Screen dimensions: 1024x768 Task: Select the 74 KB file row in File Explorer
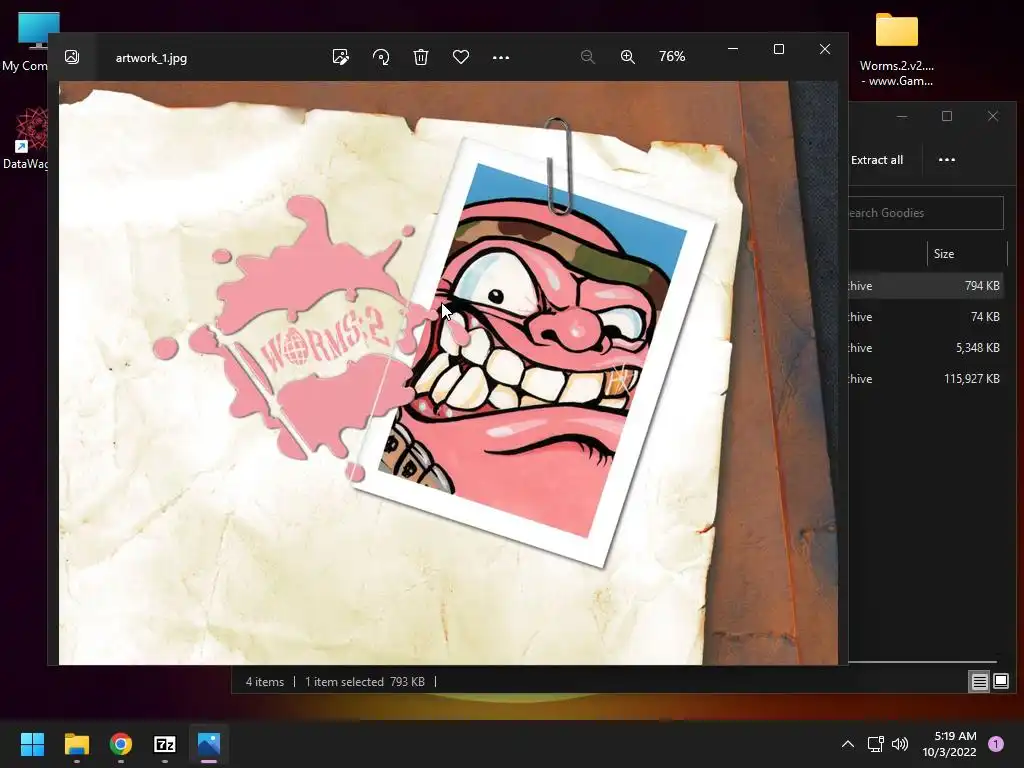(x=926, y=317)
